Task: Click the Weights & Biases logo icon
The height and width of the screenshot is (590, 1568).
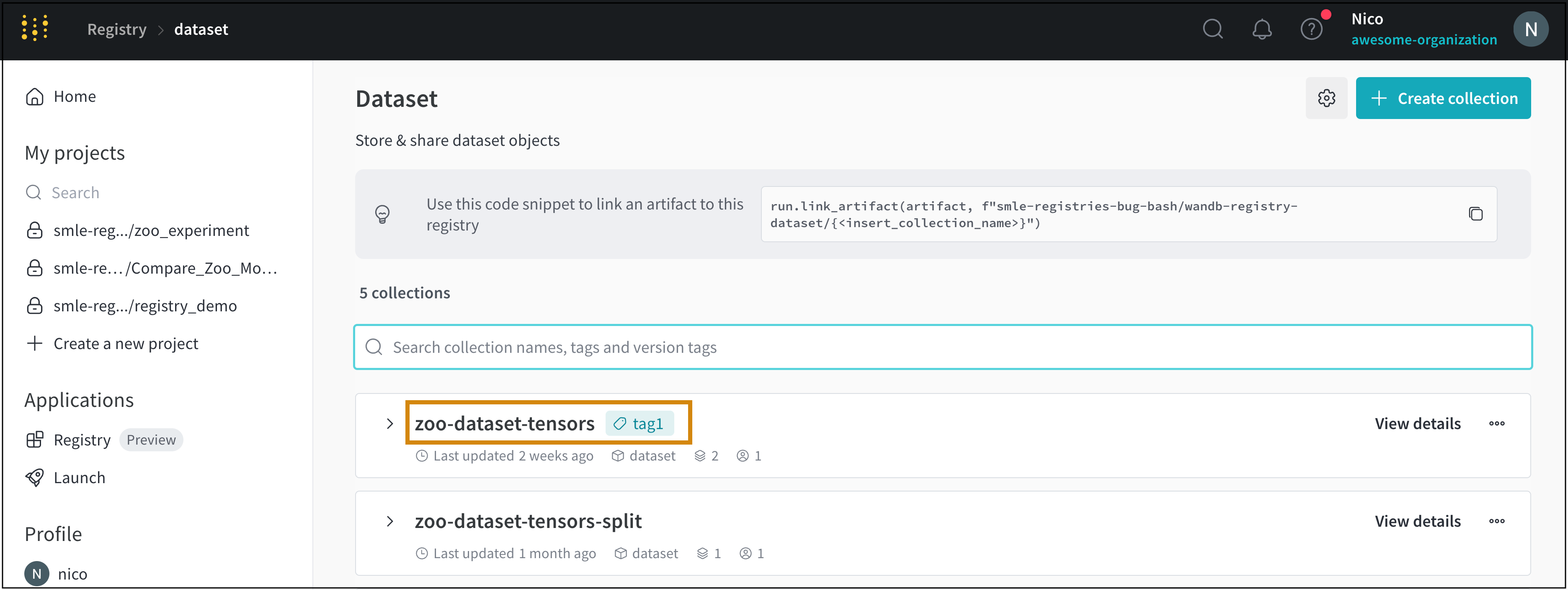Action: [x=35, y=28]
